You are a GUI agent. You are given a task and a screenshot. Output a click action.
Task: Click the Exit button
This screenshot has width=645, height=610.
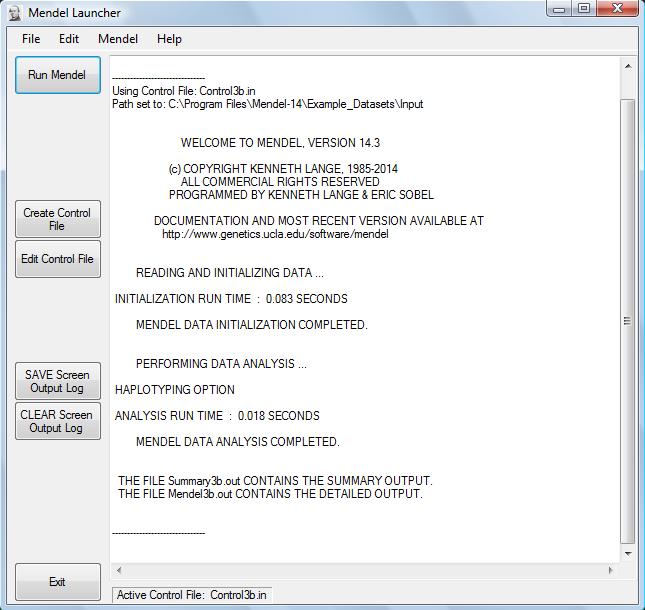click(x=57, y=582)
